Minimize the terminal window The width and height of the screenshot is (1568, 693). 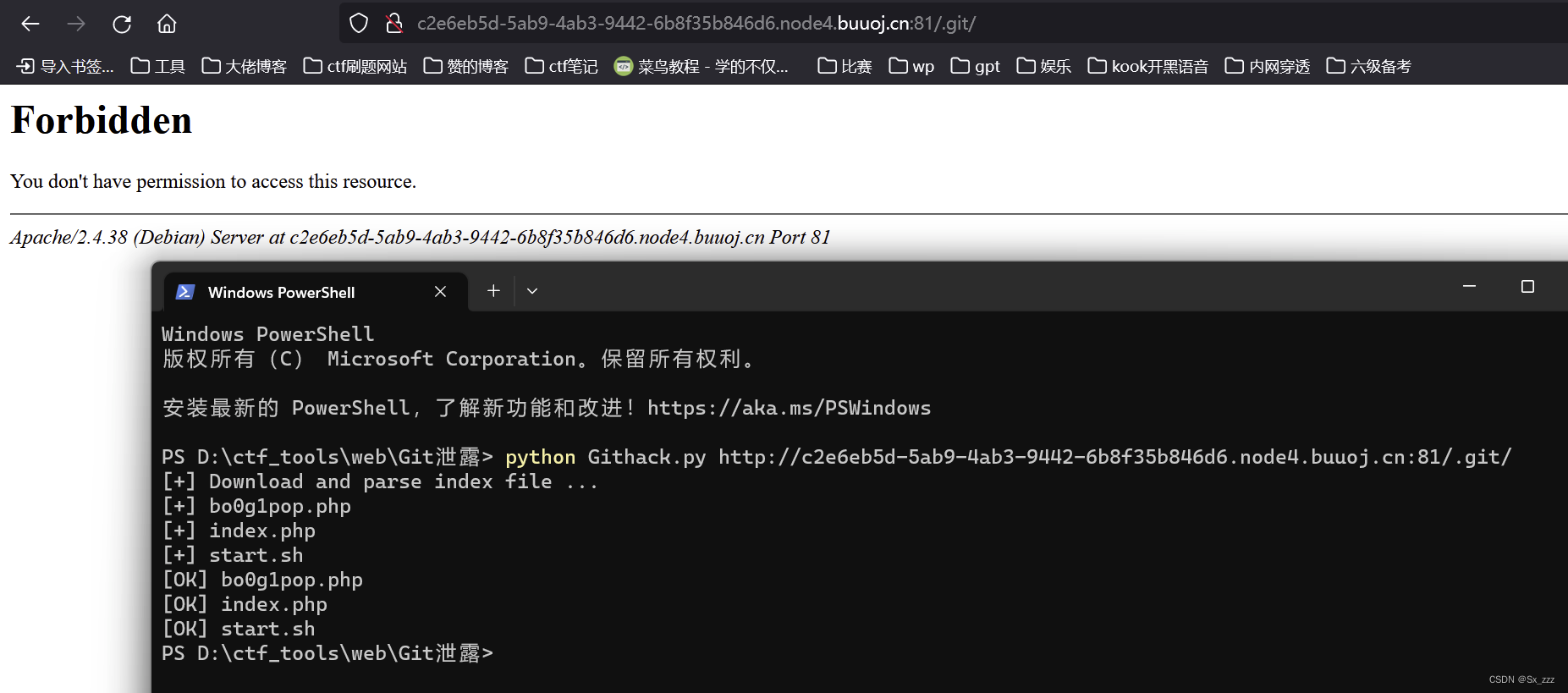pos(1470,287)
